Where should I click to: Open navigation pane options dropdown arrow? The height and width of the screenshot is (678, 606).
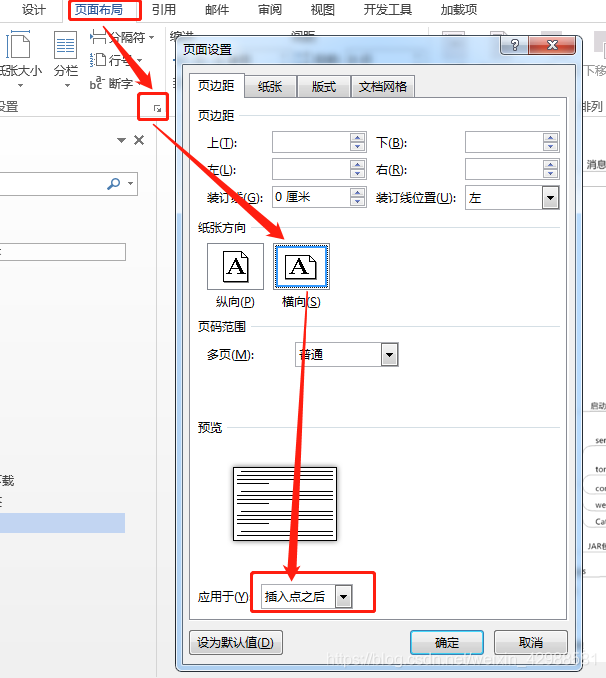(x=122, y=140)
